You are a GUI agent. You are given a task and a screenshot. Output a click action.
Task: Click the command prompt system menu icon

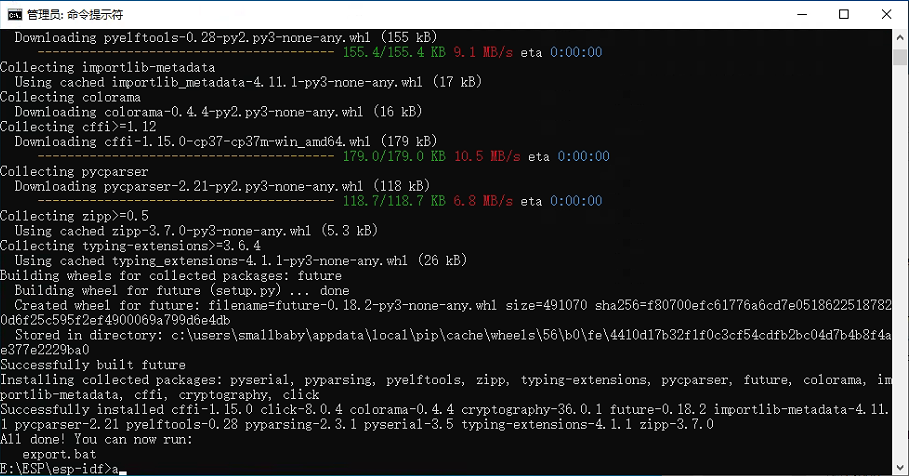tap(14, 14)
